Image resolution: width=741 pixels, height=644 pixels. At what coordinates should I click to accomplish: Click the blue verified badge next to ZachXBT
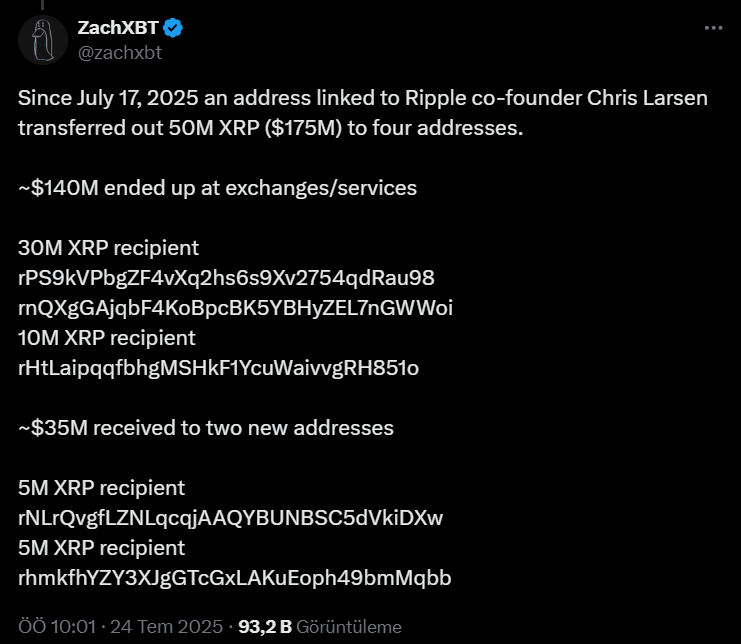coord(170,28)
